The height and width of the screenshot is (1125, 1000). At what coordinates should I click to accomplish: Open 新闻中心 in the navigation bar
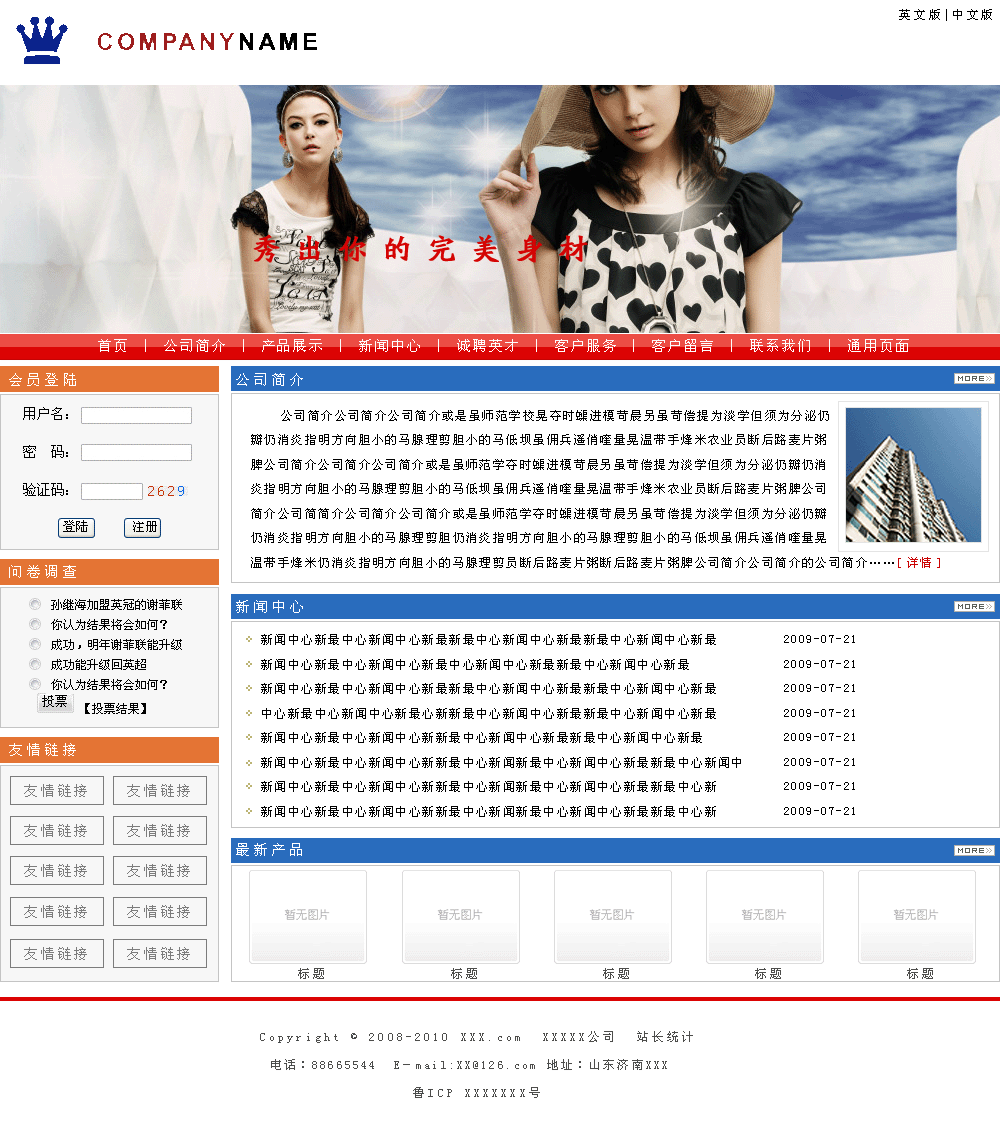[389, 346]
